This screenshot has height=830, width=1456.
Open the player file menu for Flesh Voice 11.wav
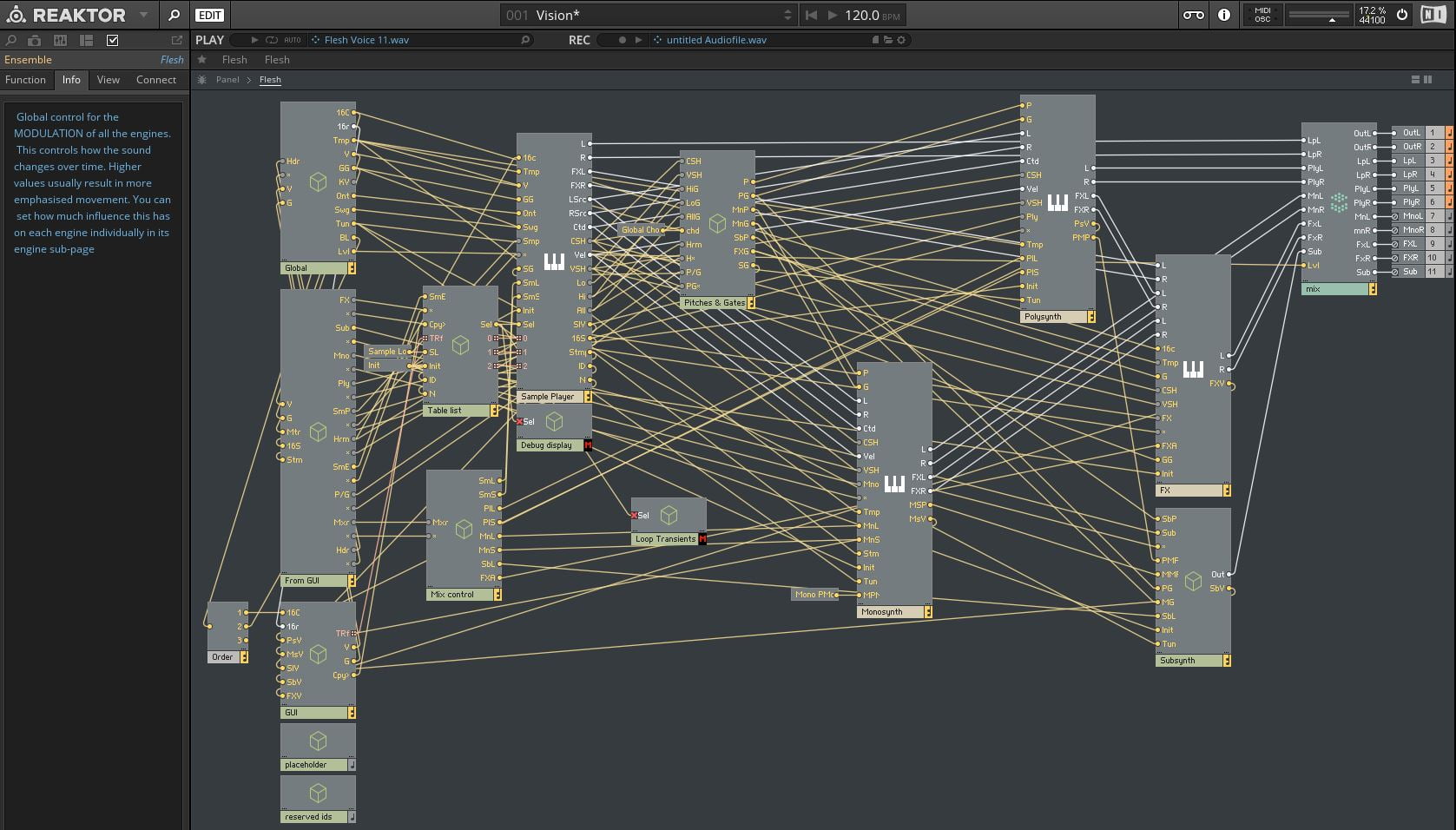[316, 40]
